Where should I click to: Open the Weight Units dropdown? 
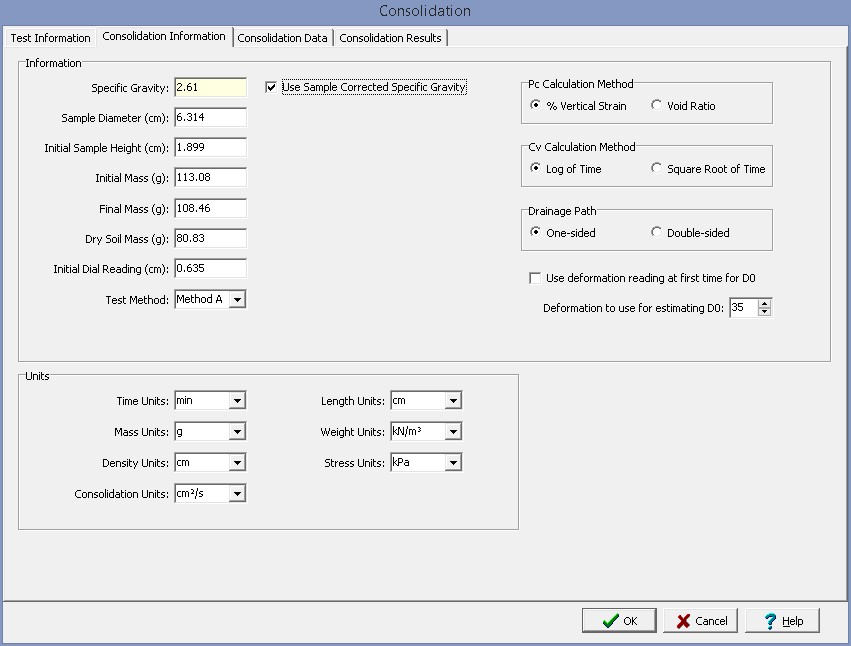453,432
